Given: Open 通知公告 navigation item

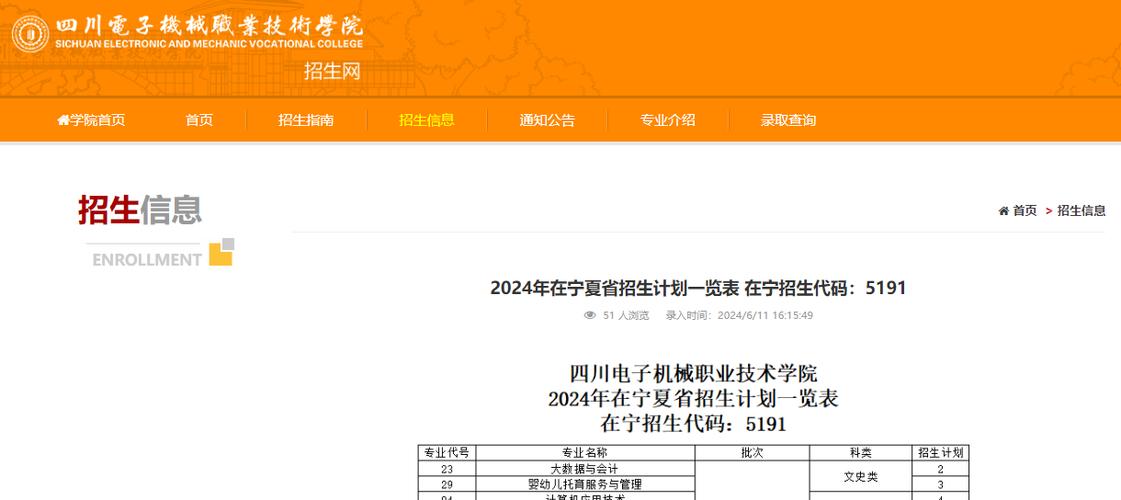Looking at the screenshot, I should (x=547, y=120).
